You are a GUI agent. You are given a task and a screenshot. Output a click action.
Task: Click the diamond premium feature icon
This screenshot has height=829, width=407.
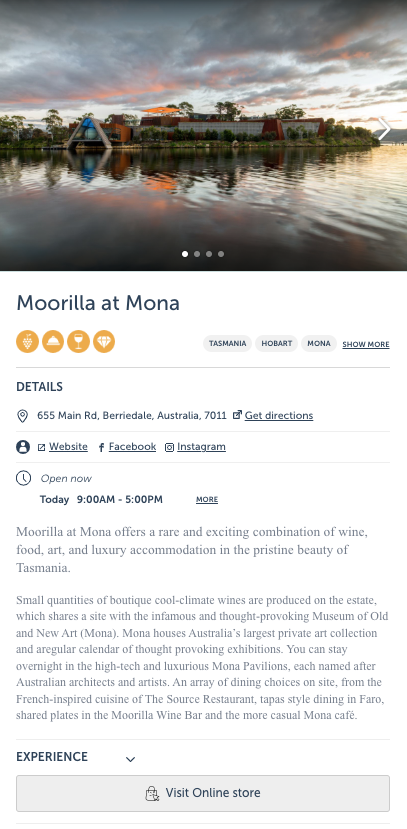104,342
